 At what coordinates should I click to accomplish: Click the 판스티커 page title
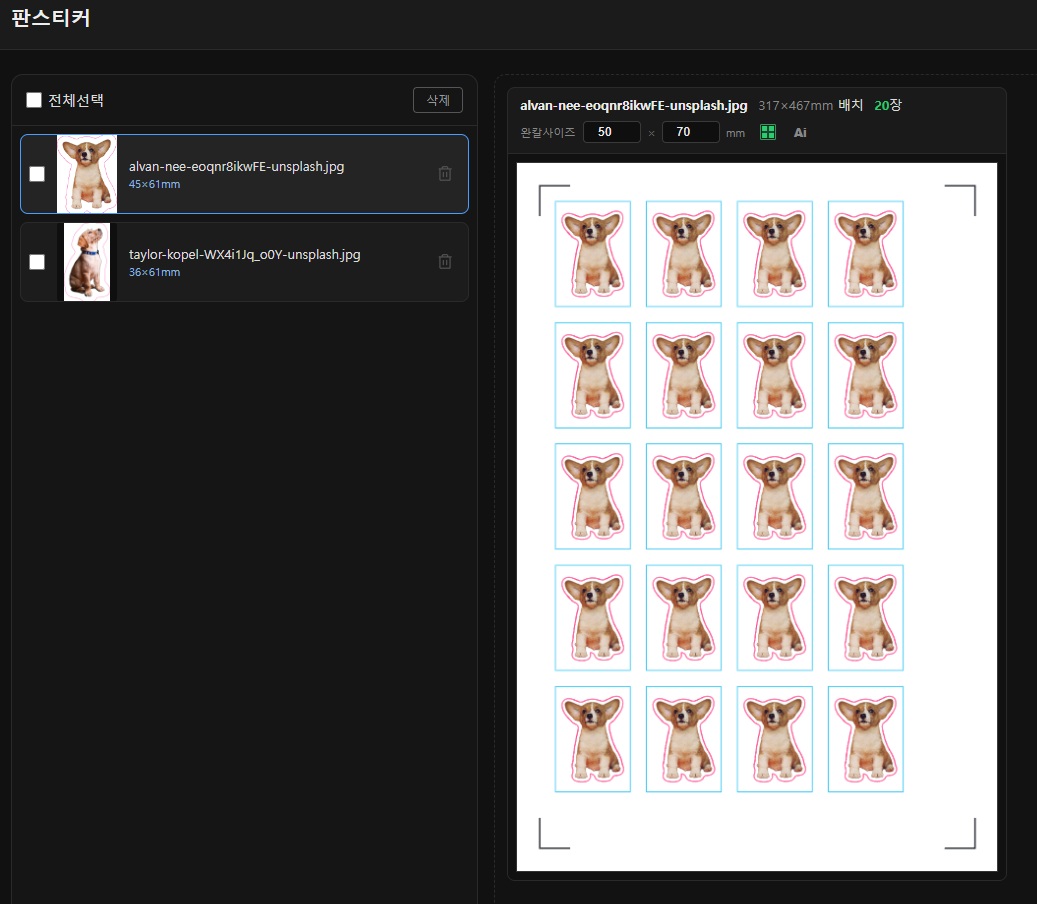51,18
